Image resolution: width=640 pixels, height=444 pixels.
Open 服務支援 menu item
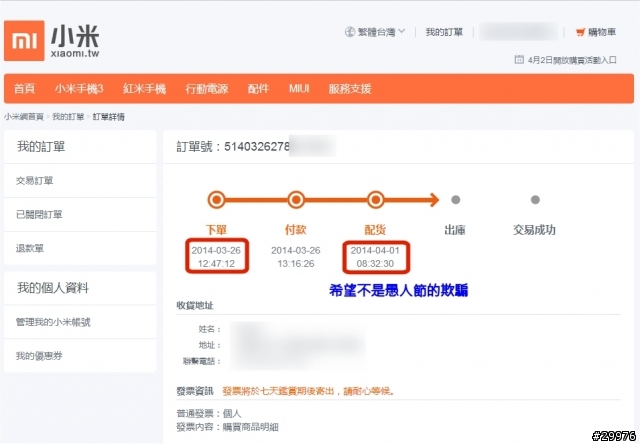pyautogui.click(x=350, y=88)
